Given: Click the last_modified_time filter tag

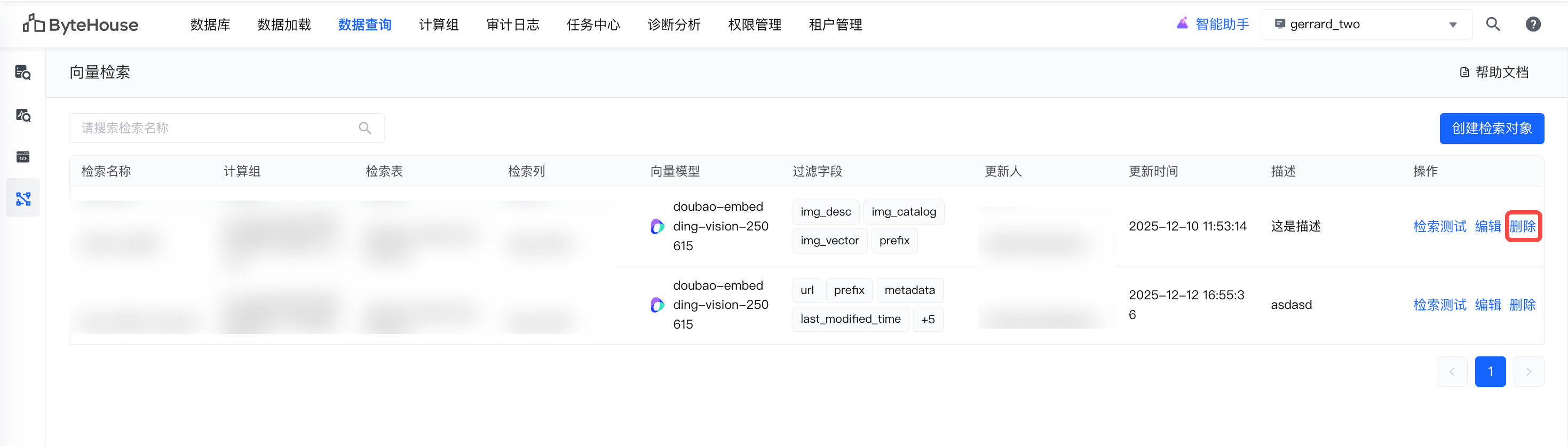Looking at the screenshot, I should [x=850, y=319].
